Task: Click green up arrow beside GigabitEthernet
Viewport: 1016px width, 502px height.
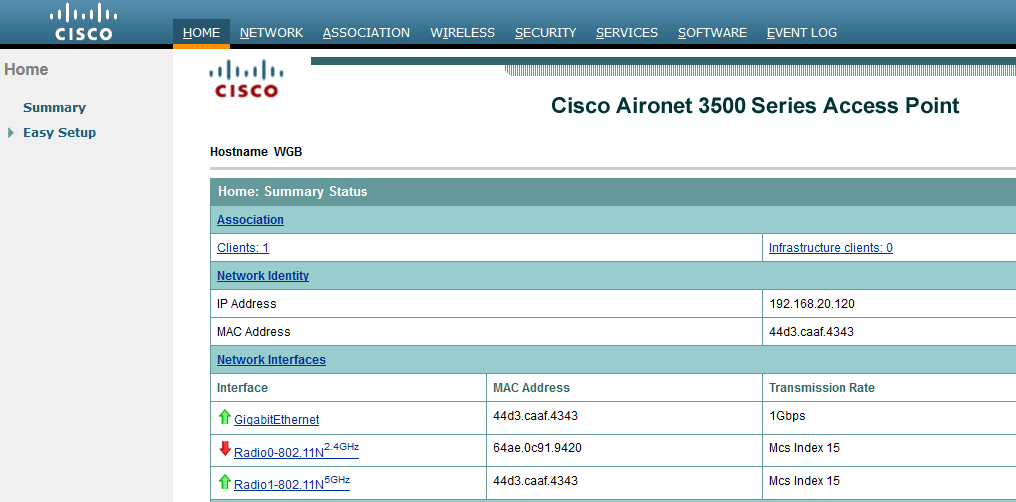Action: tap(224, 417)
